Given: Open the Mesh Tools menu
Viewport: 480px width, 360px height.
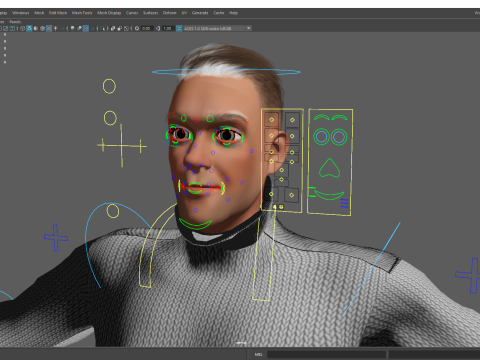Looking at the screenshot, I should point(82,13).
